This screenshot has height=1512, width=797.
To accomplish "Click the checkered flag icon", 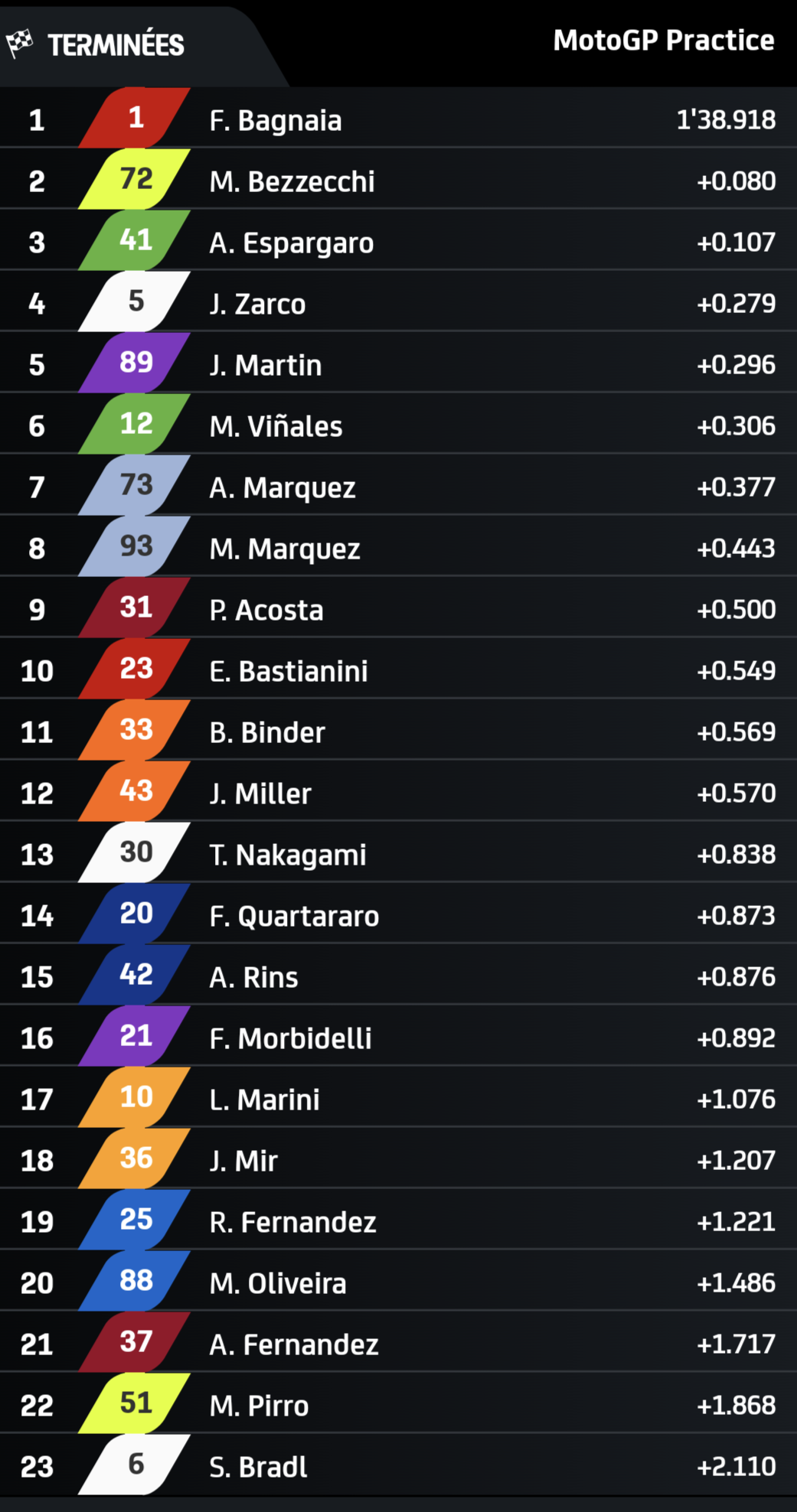I will [19, 44].
